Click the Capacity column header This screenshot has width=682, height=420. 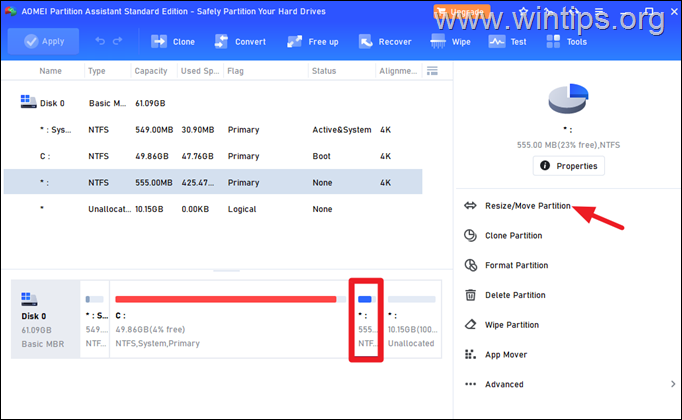(151, 71)
